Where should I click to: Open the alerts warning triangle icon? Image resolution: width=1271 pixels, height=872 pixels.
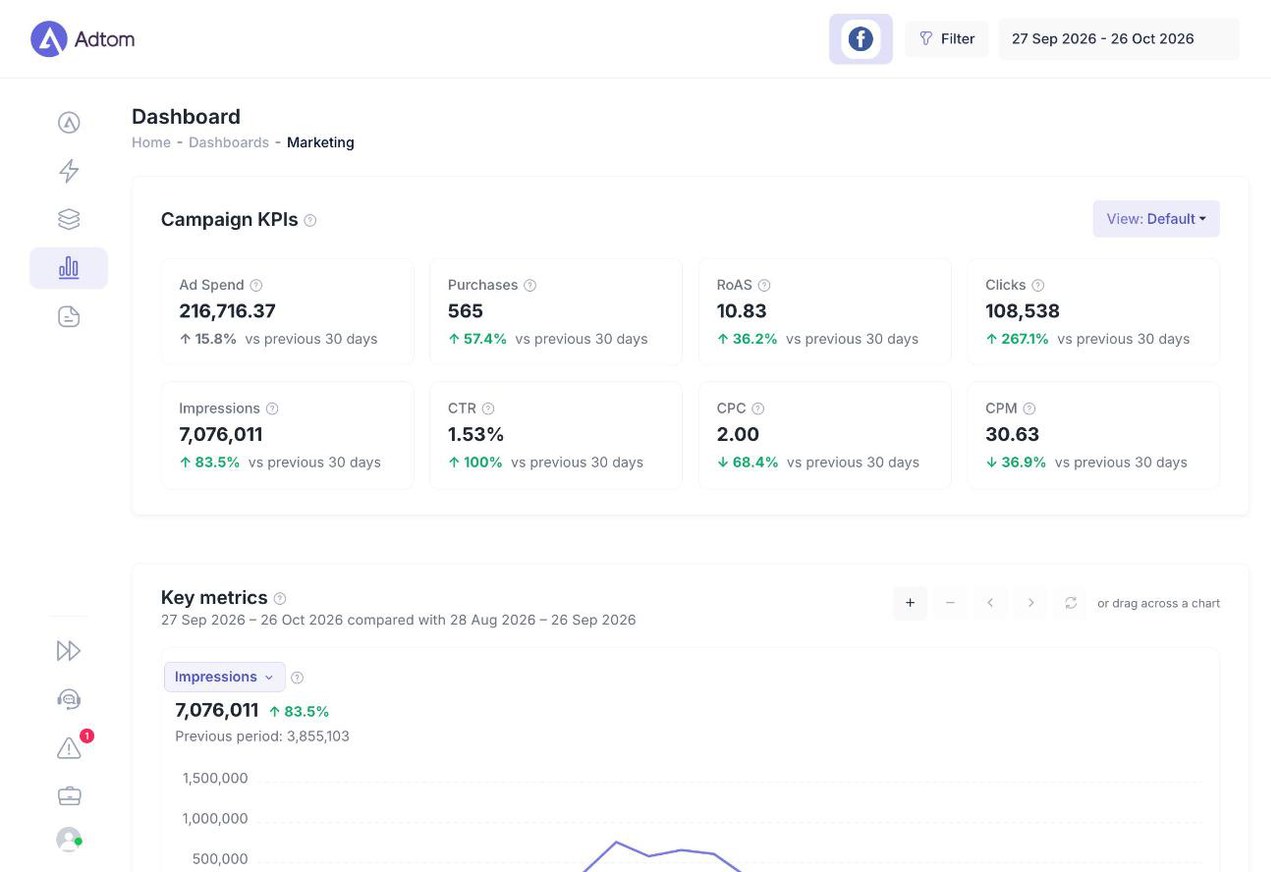pyautogui.click(x=69, y=748)
